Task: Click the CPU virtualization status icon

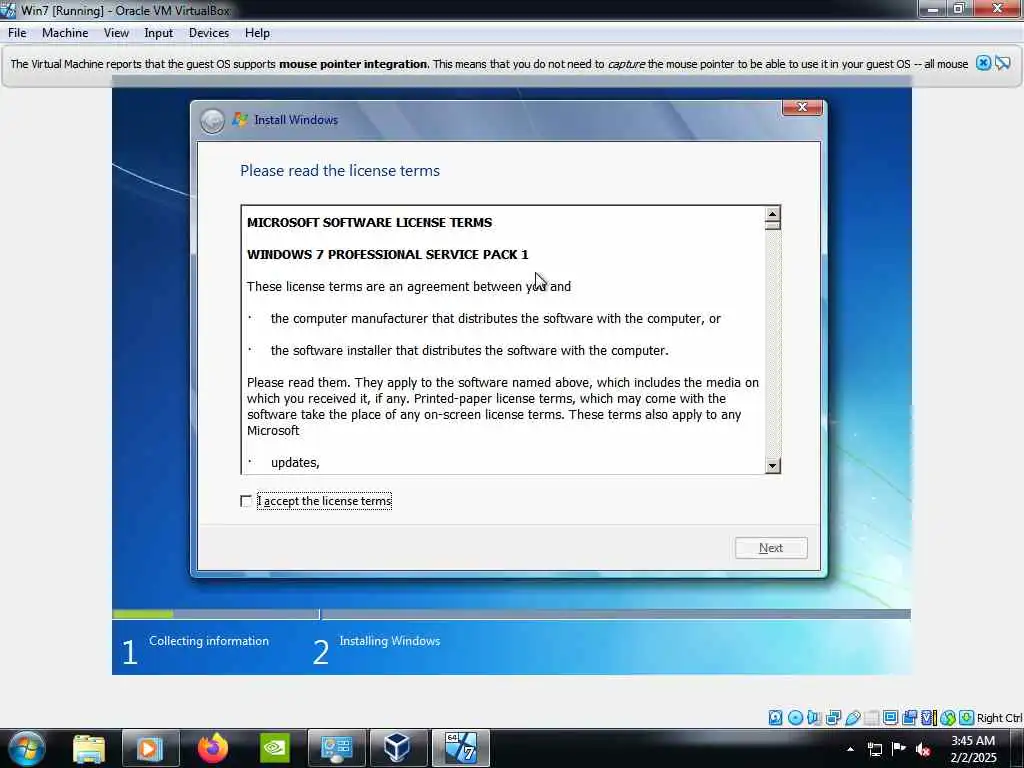Action: click(928, 718)
